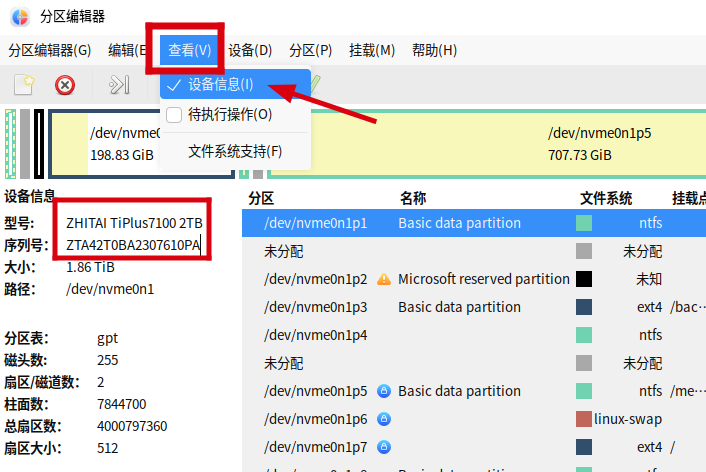Click ext4 color swatch for /dev/nvme0n1p3

coord(584,307)
